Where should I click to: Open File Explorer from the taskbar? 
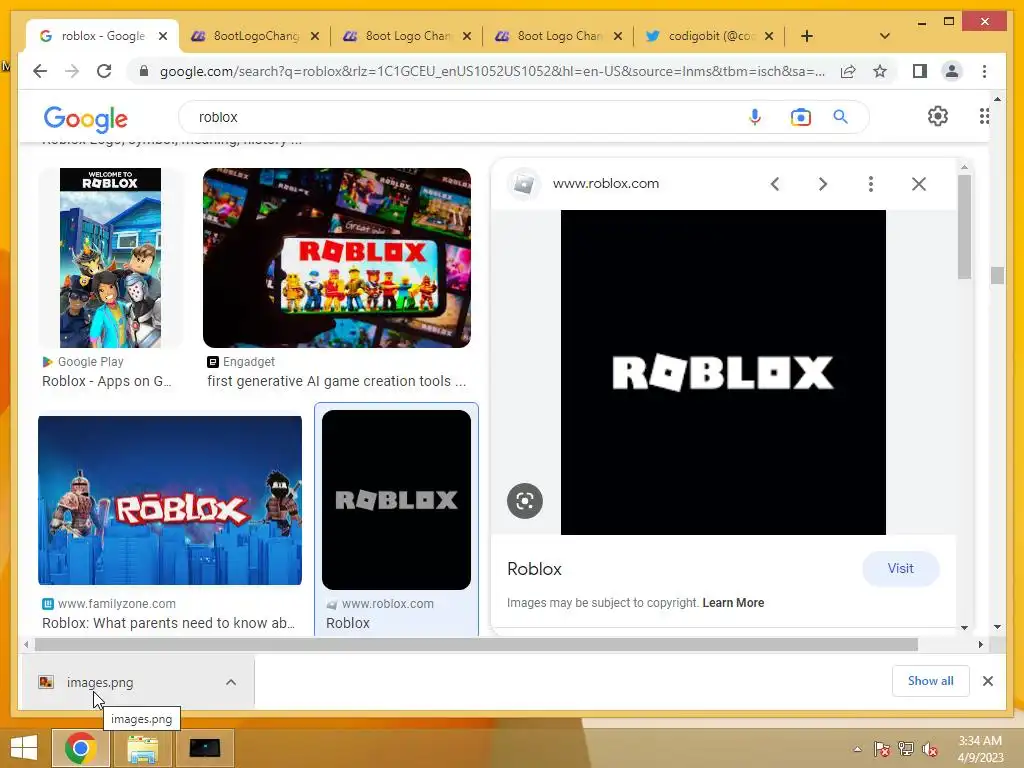coord(142,748)
